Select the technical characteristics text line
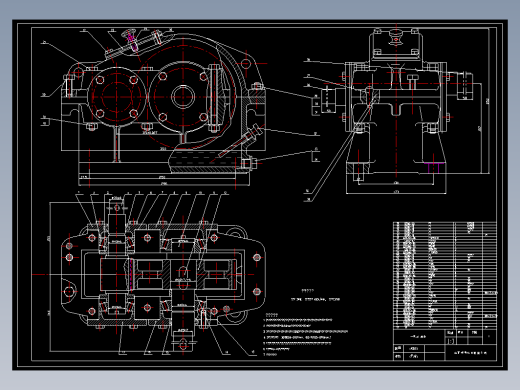Image resolution: width=520 pixels, height=390 pixels. (x=315, y=299)
